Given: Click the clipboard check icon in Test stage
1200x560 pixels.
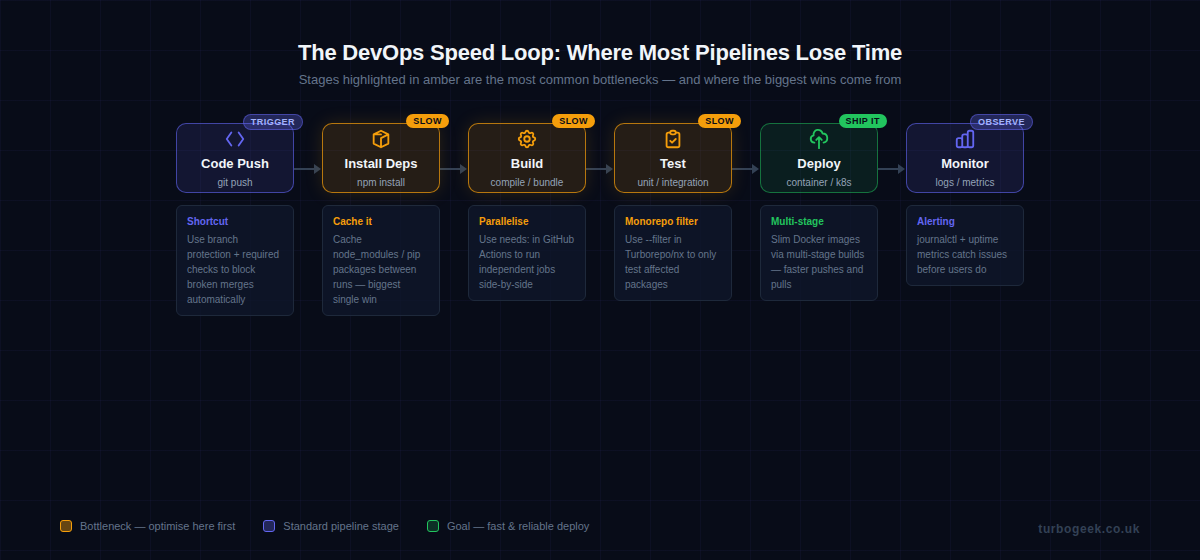Looking at the screenshot, I should [673, 139].
